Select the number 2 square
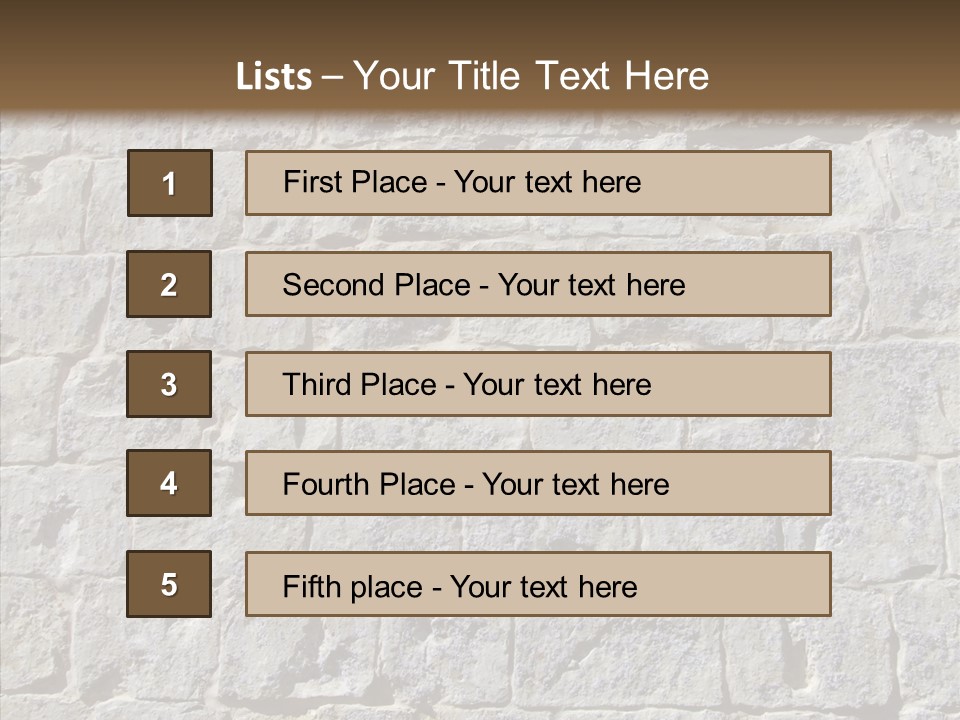The image size is (960, 720). click(x=169, y=284)
